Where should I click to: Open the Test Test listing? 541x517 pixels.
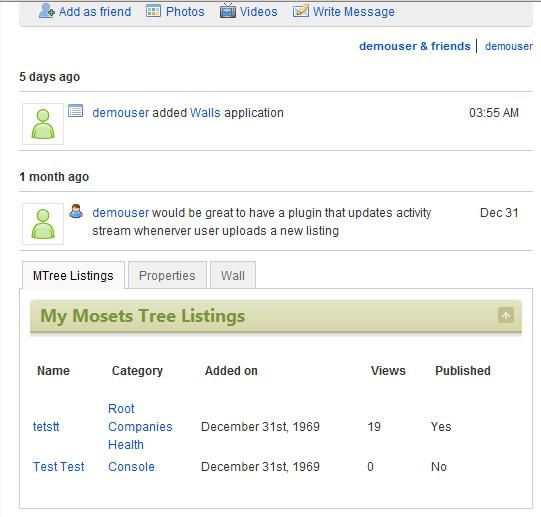(x=59, y=467)
